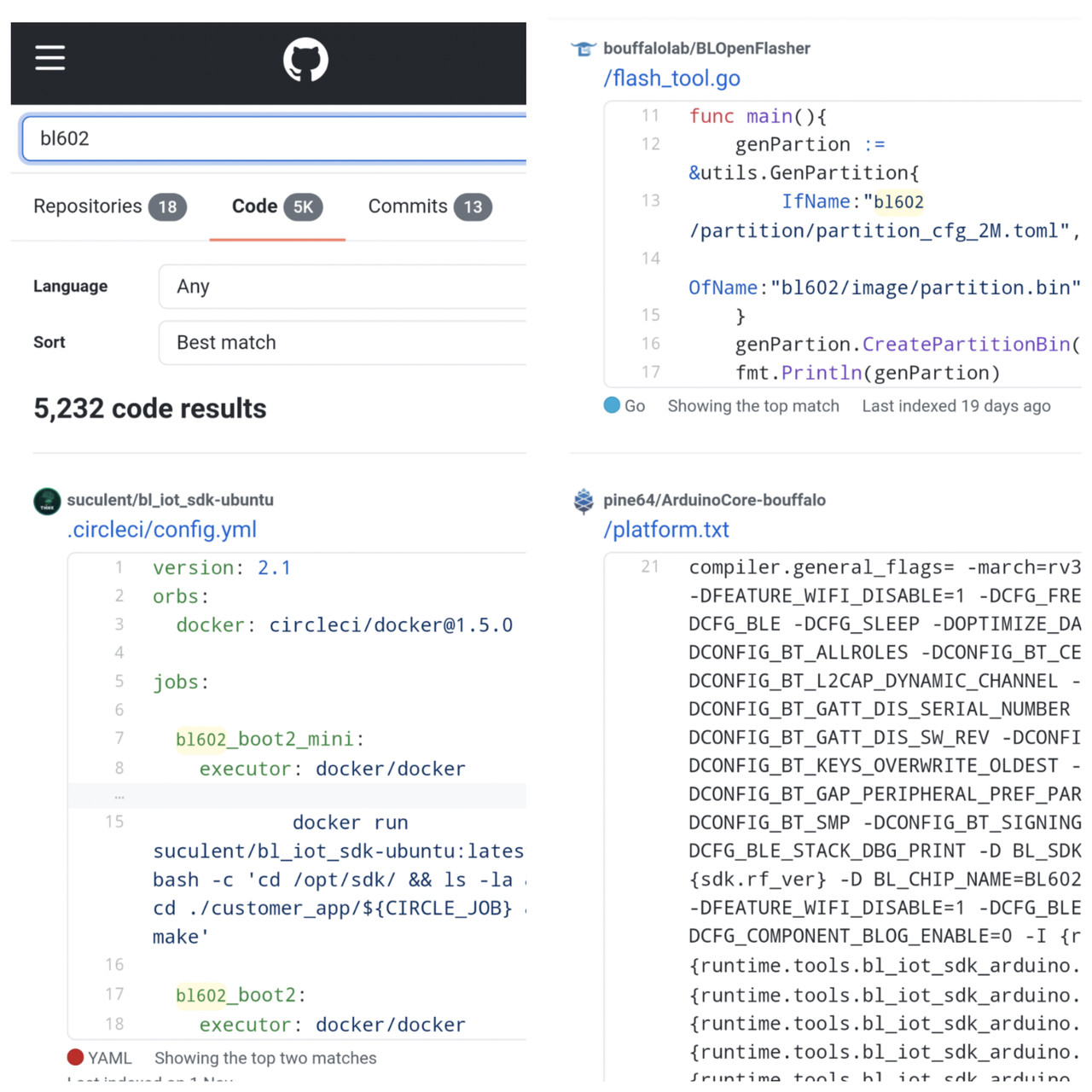The width and height of the screenshot is (1092, 1092).
Task: Open the /flash_tool.go file link
Action: (672, 78)
